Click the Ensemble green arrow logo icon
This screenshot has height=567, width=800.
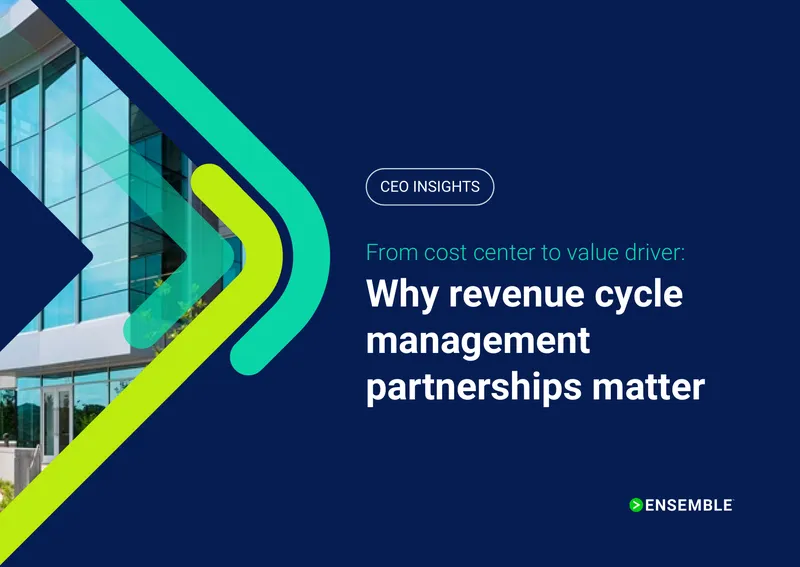point(636,505)
